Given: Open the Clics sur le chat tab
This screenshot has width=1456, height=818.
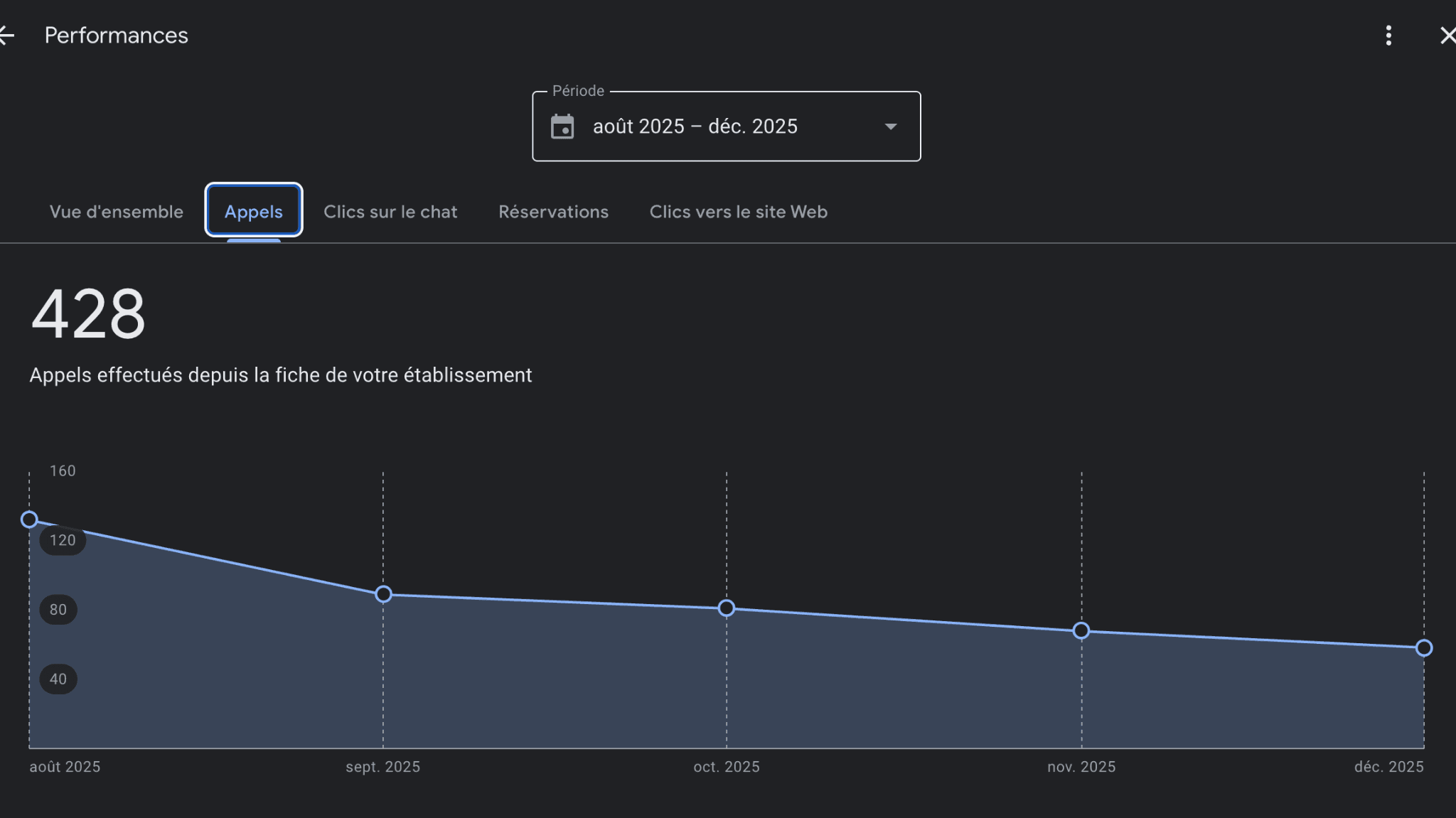Looking at the screenshot, I should [x=390, y=212].
